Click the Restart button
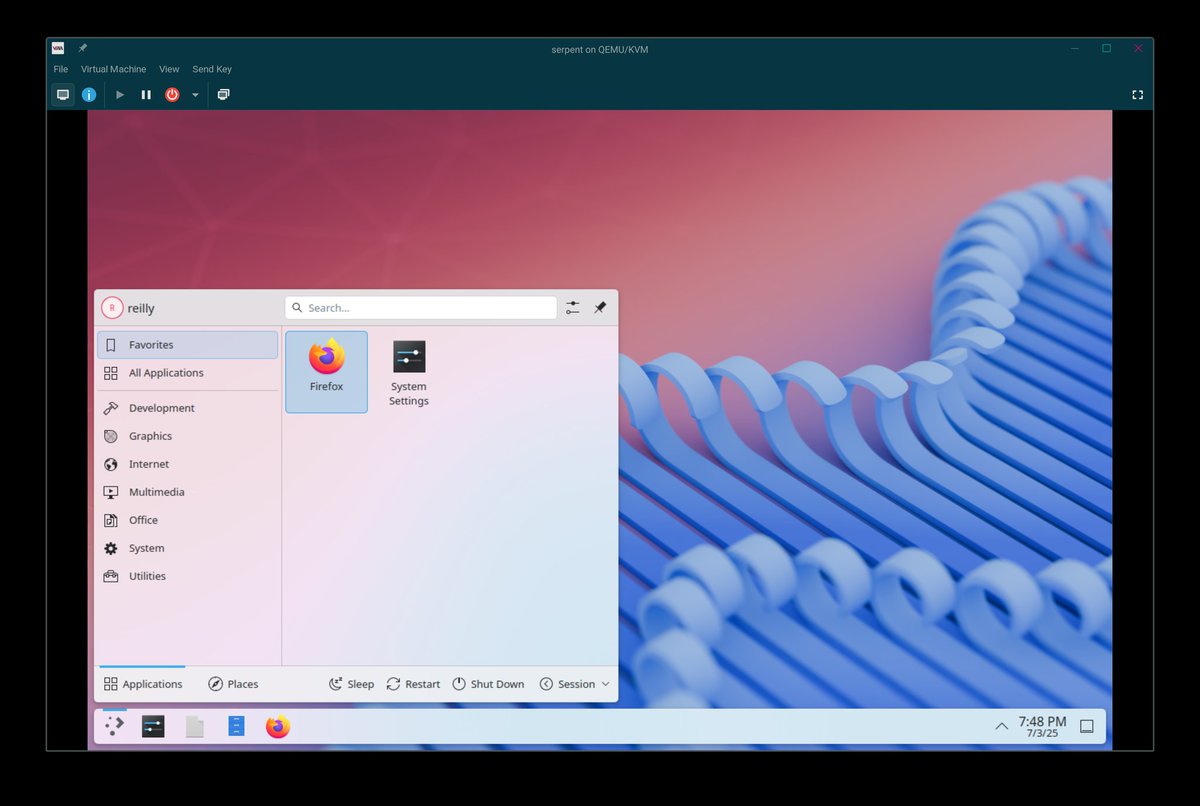Image resolution: width=1200 pixels, height=806 pixels. (413, 684)
